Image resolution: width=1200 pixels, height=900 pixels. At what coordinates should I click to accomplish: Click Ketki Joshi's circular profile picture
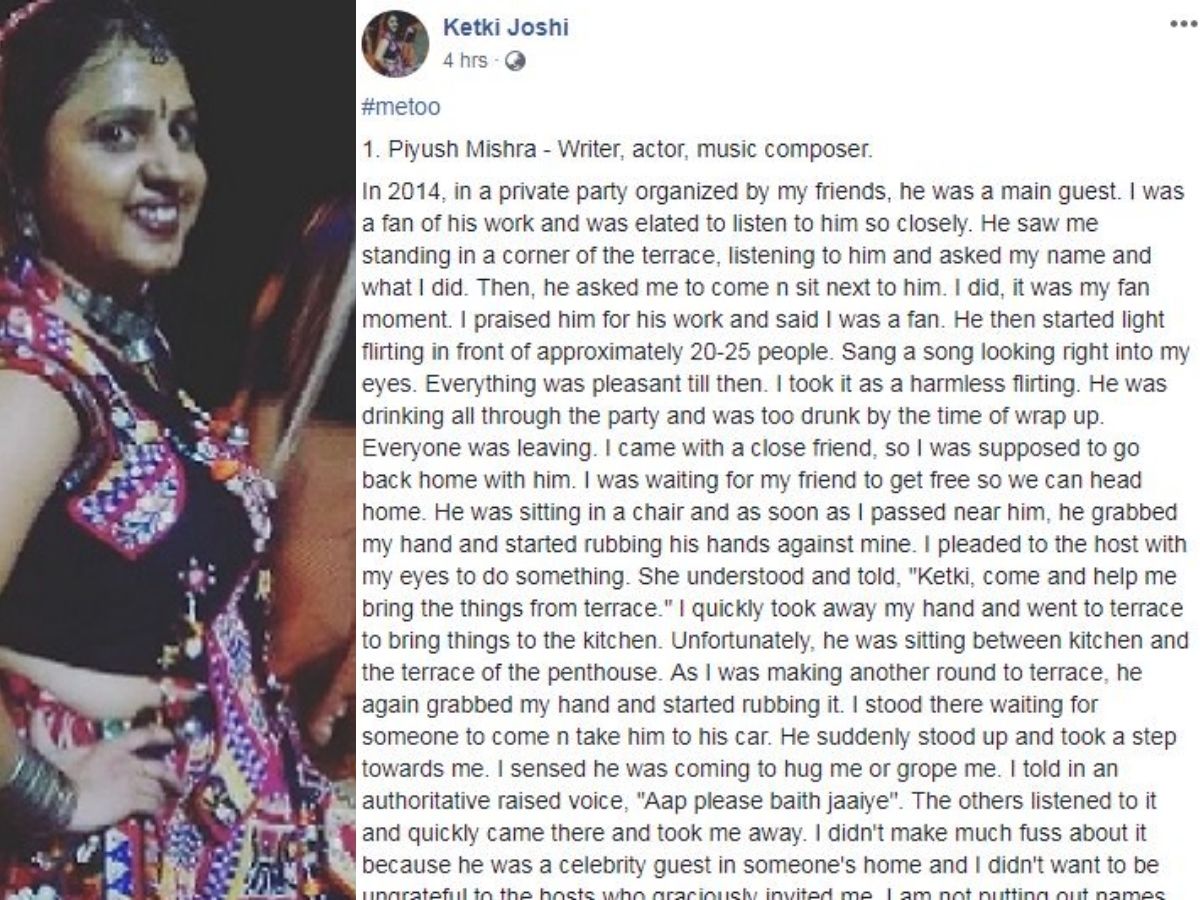pyautogui.click(x=399, y=40)
